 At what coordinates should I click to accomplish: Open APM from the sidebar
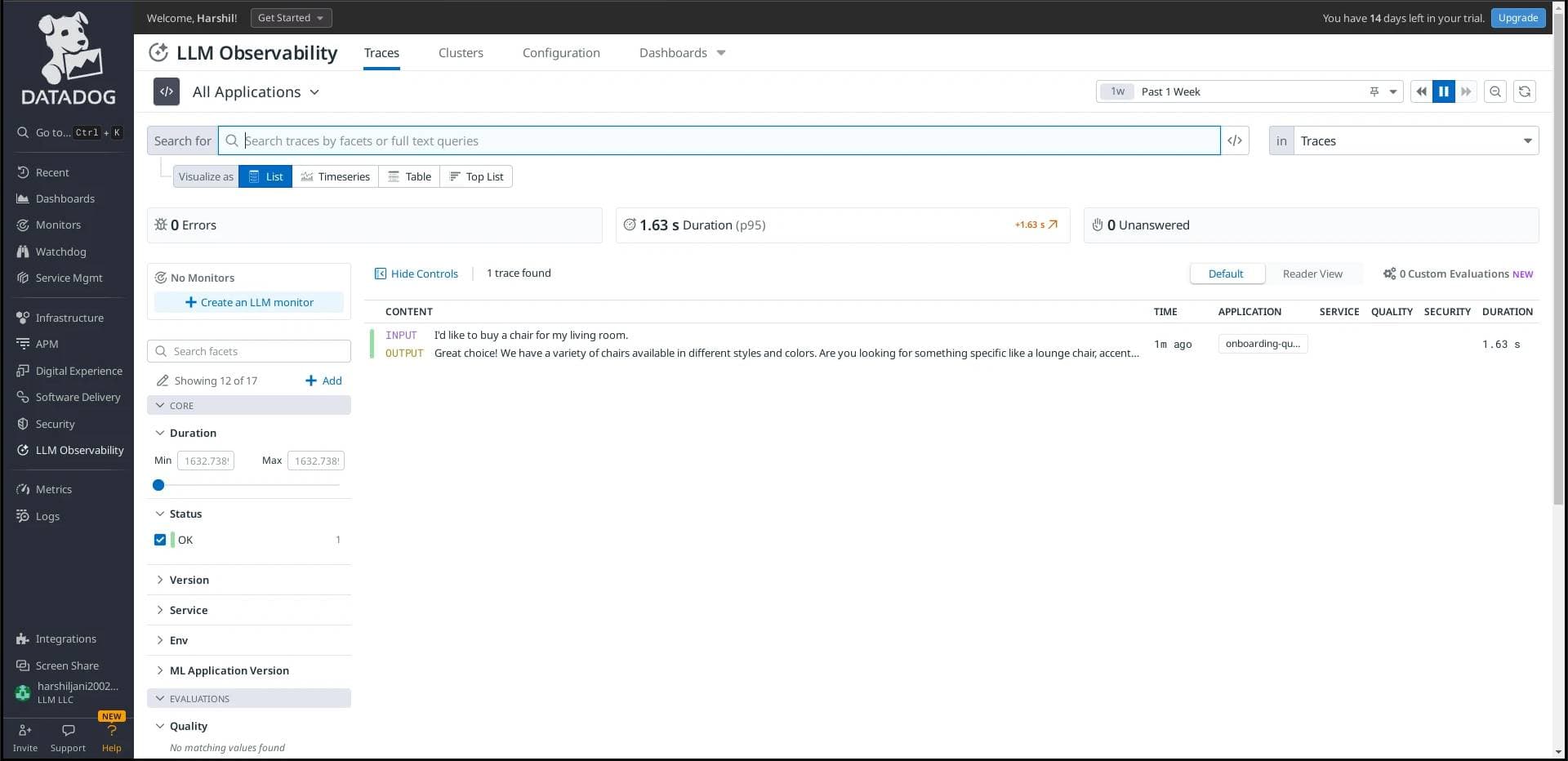(24, 344)
